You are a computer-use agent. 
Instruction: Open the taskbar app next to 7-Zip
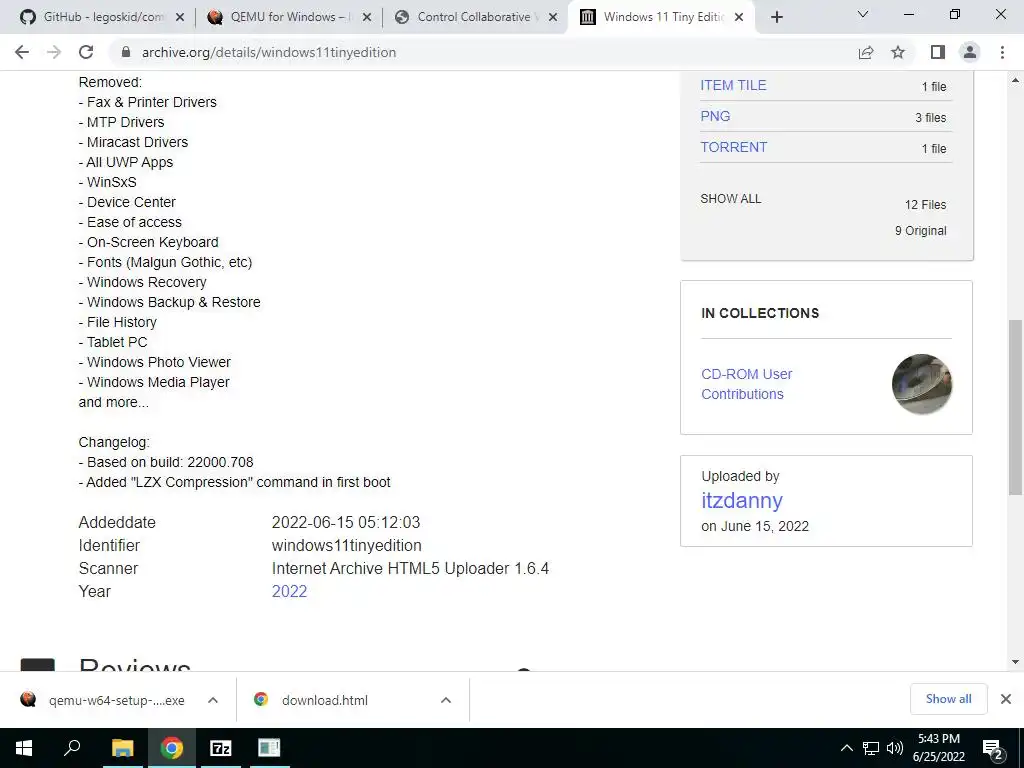(x=269, y=748)
